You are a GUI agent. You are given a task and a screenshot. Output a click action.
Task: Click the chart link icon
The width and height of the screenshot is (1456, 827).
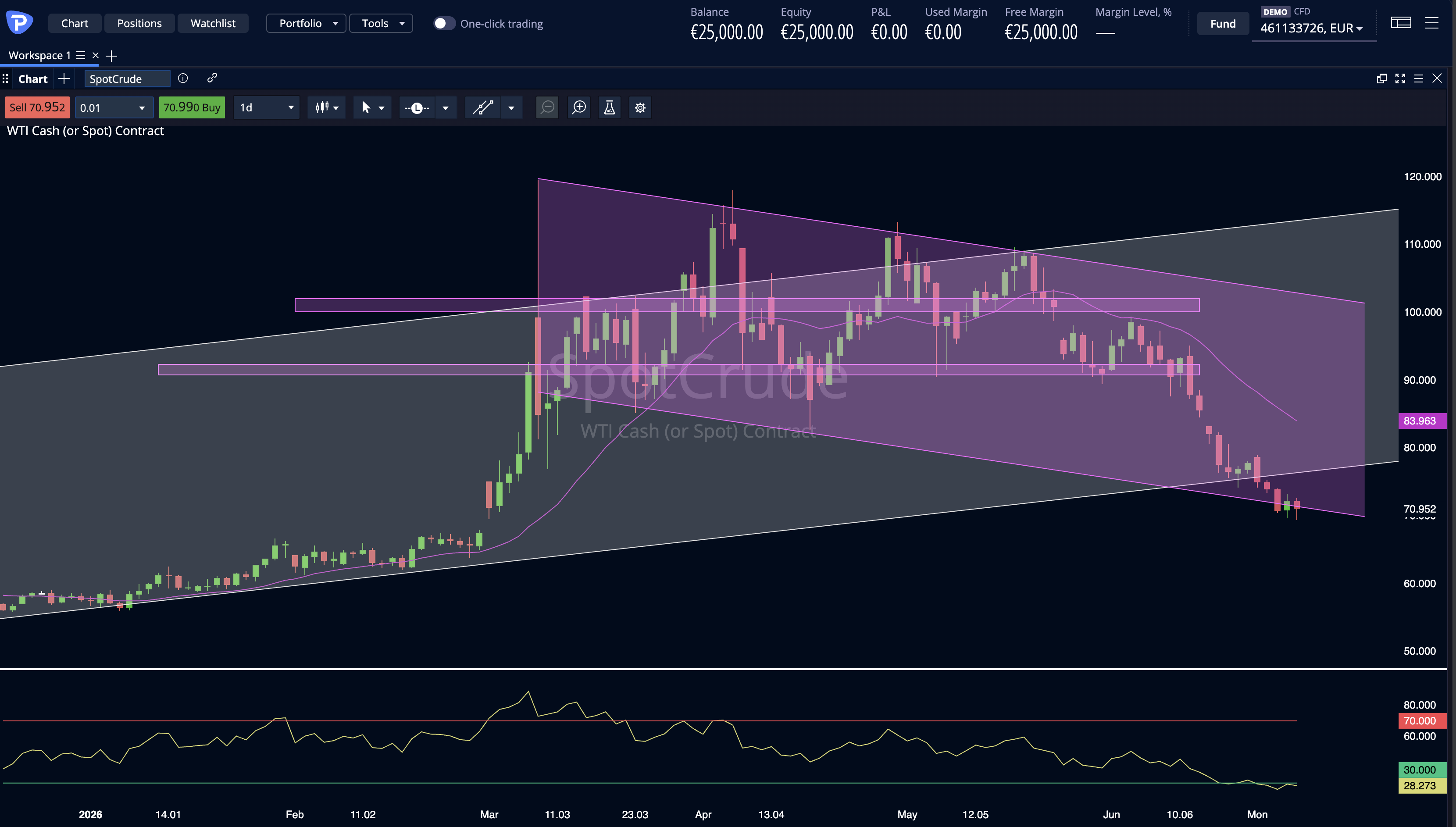coord(212,78)
